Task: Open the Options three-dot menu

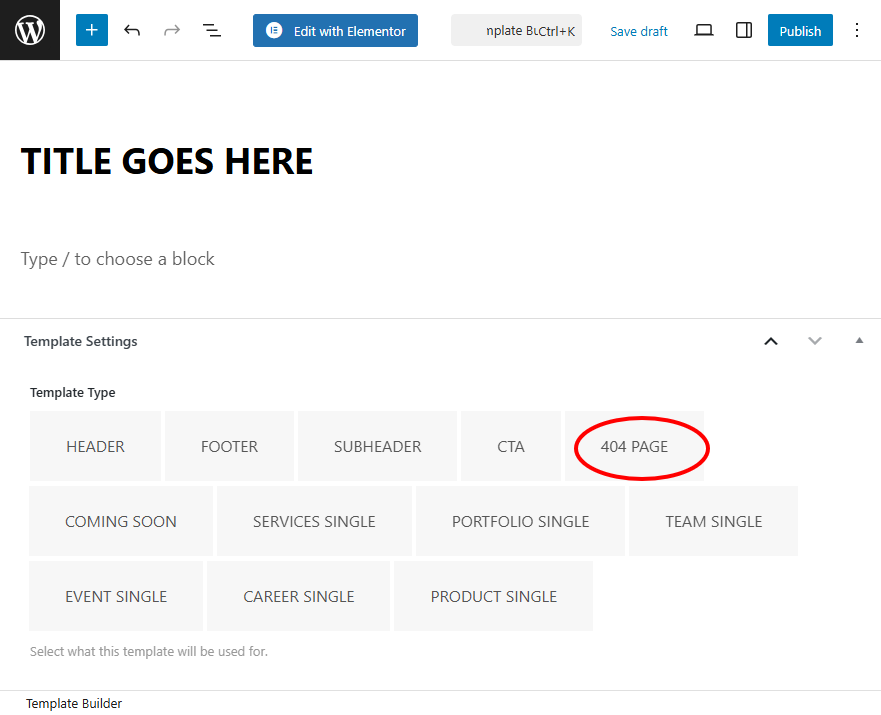Action: tap(856, 30)
